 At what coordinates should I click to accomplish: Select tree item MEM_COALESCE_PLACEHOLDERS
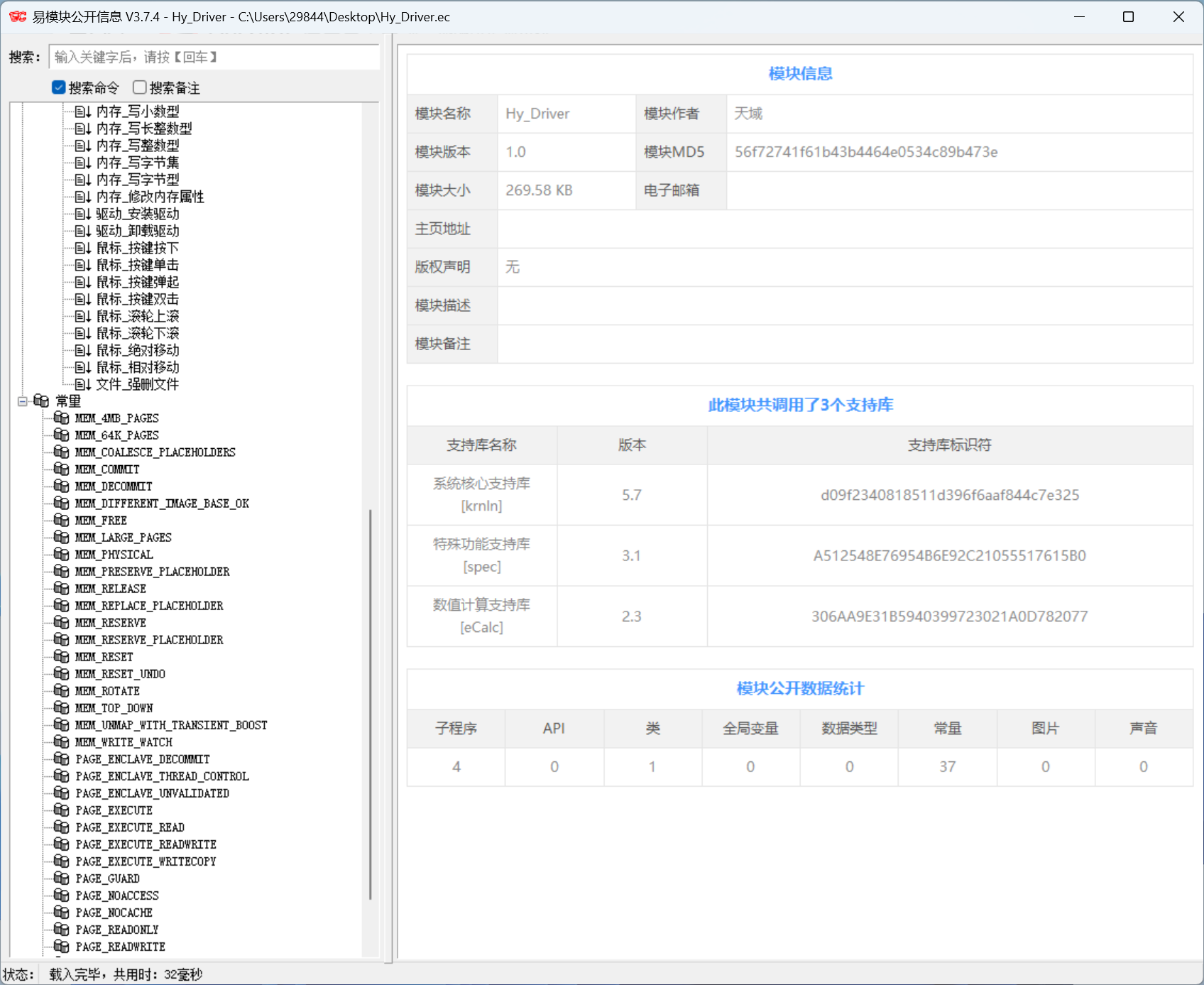pos(155,452)
